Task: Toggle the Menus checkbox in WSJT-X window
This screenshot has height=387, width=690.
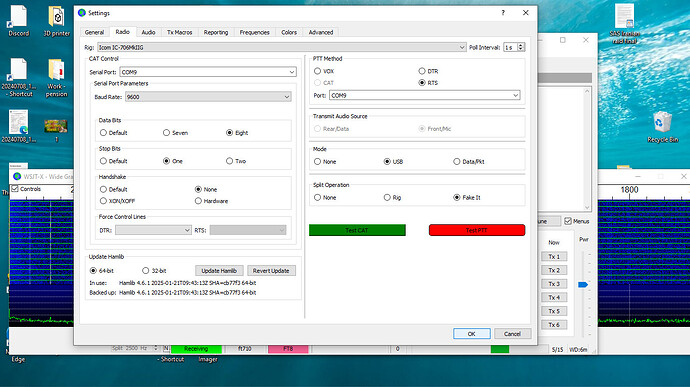Action: (x=568, y=221)
